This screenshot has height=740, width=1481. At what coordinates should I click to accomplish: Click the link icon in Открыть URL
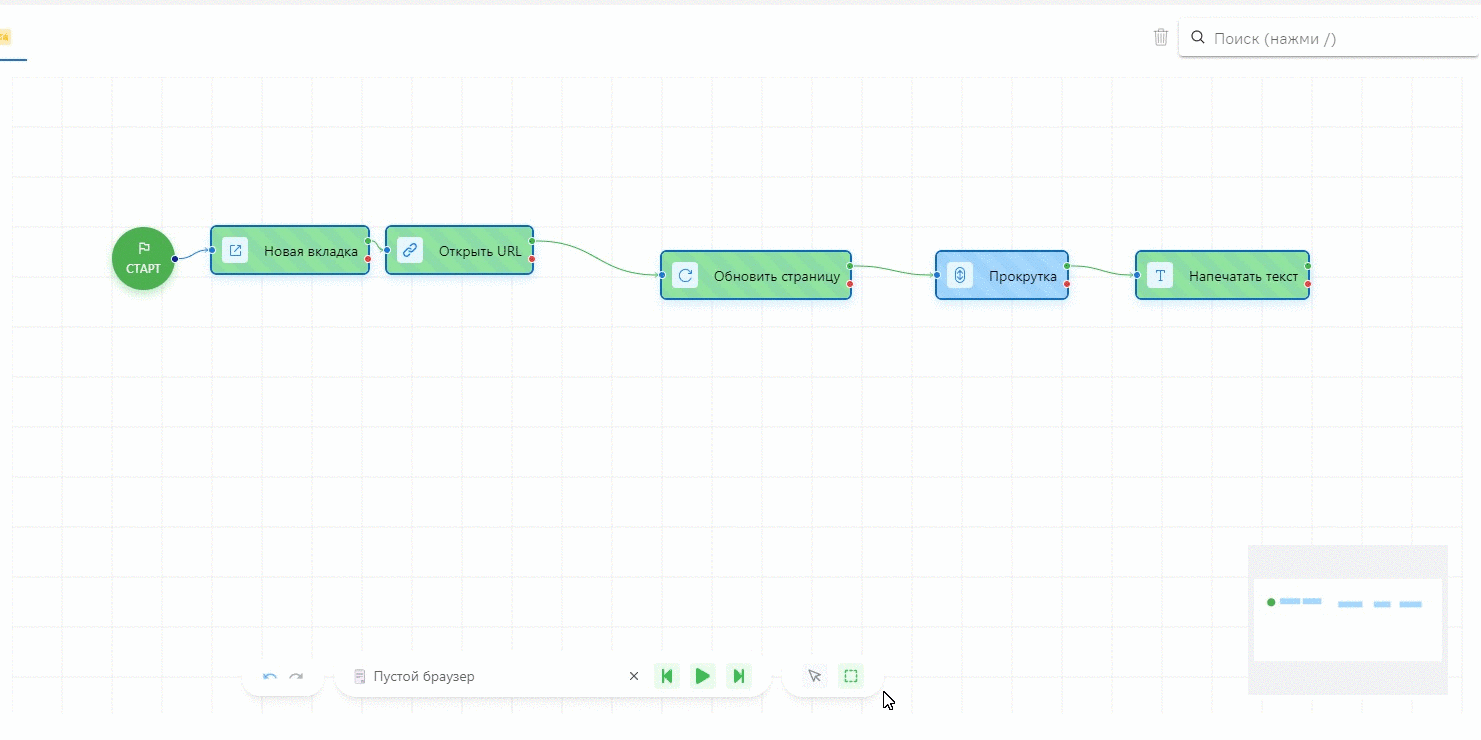(x=410, y=251)
